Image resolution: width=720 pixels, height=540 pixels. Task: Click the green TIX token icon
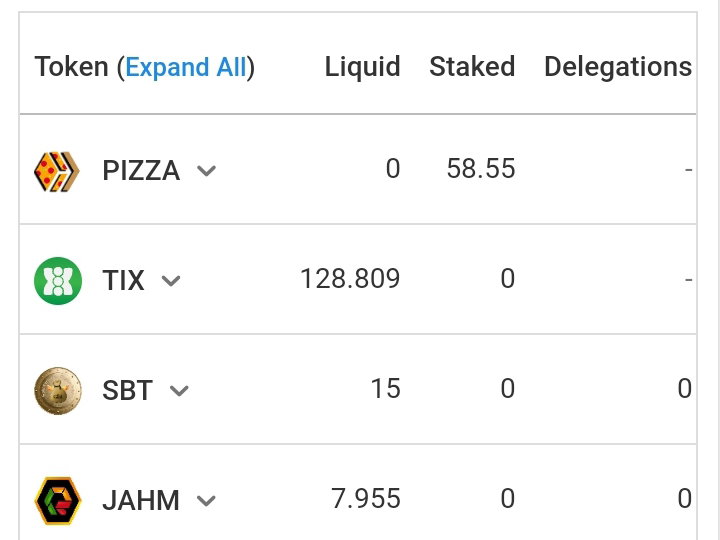(58, 281)
